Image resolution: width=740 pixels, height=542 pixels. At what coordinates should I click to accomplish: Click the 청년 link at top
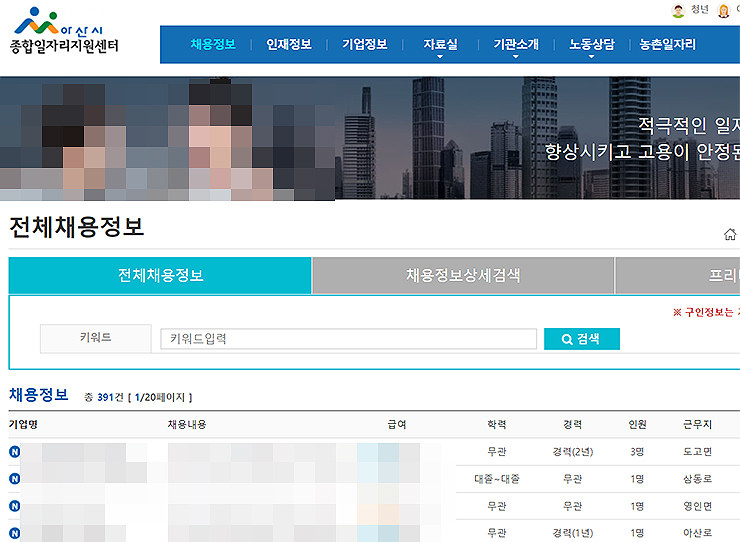(700, 9)
